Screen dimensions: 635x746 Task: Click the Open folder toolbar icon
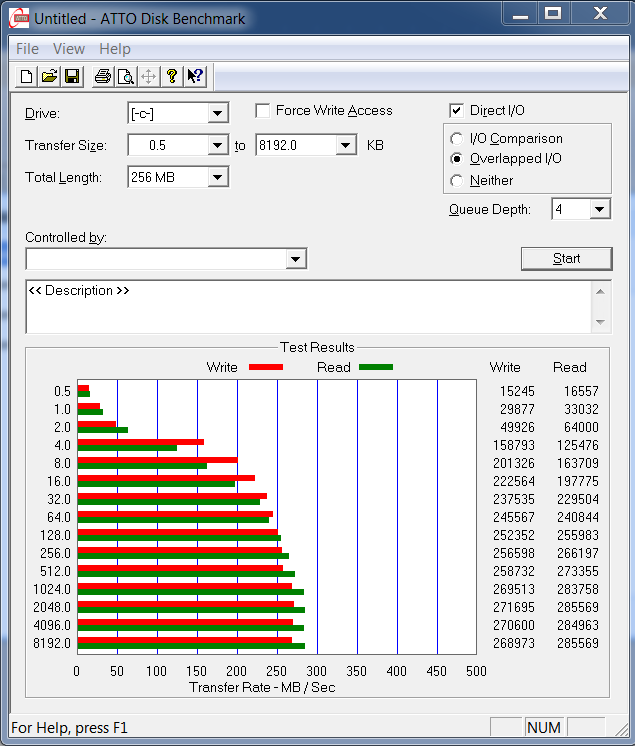coord(49,76)
